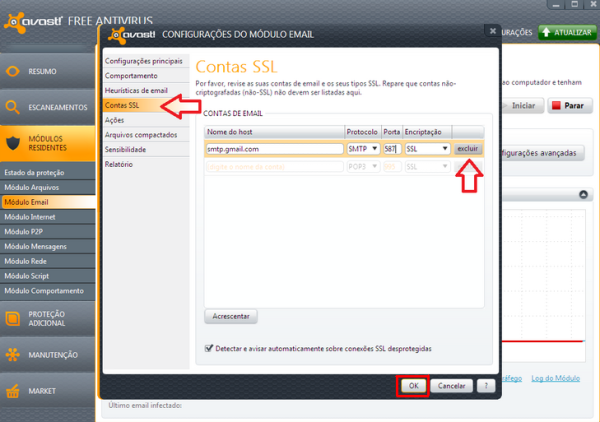The image size is (600, 422).
Task: Open Proteção Adicional square icon
Action: click(x=13, y=319)
